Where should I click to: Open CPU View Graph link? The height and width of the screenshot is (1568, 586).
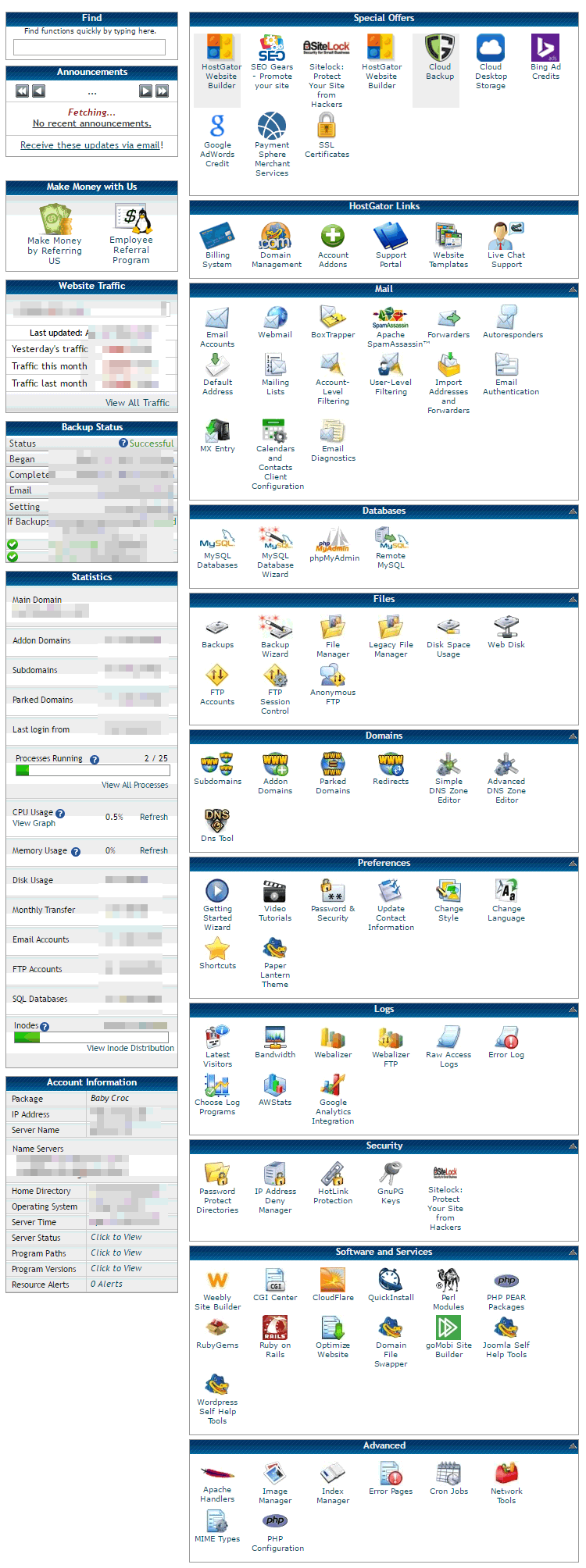click(x=34, y=823)
